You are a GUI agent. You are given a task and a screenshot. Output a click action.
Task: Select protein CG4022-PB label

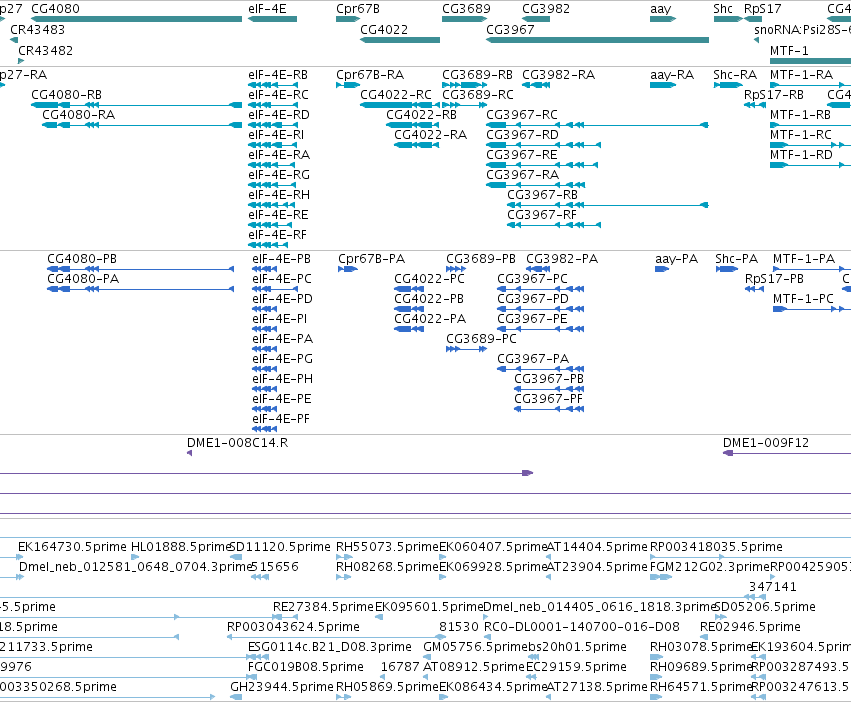(x=429, y=299)
